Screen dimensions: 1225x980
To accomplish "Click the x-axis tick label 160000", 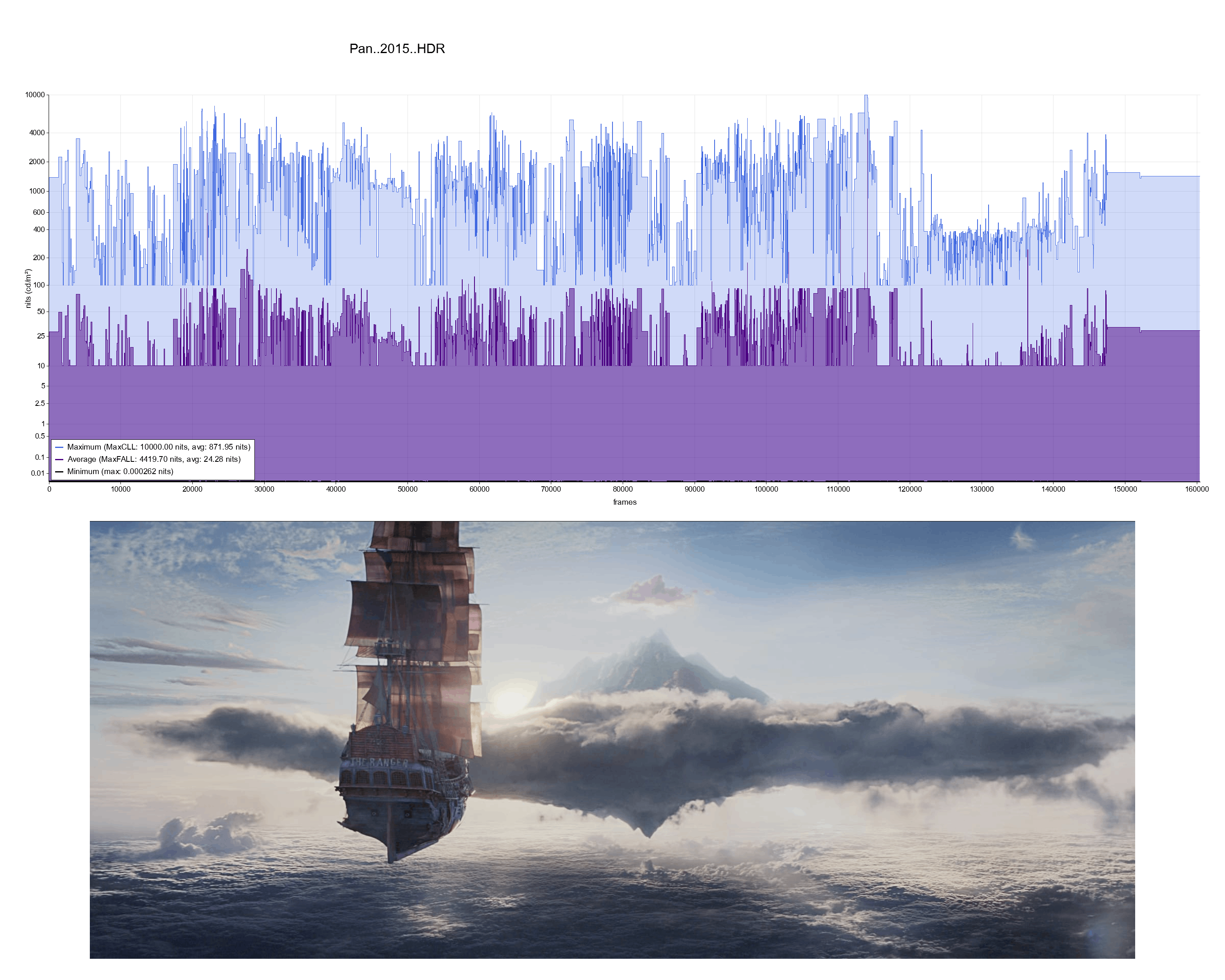I will coord(1196,489).
